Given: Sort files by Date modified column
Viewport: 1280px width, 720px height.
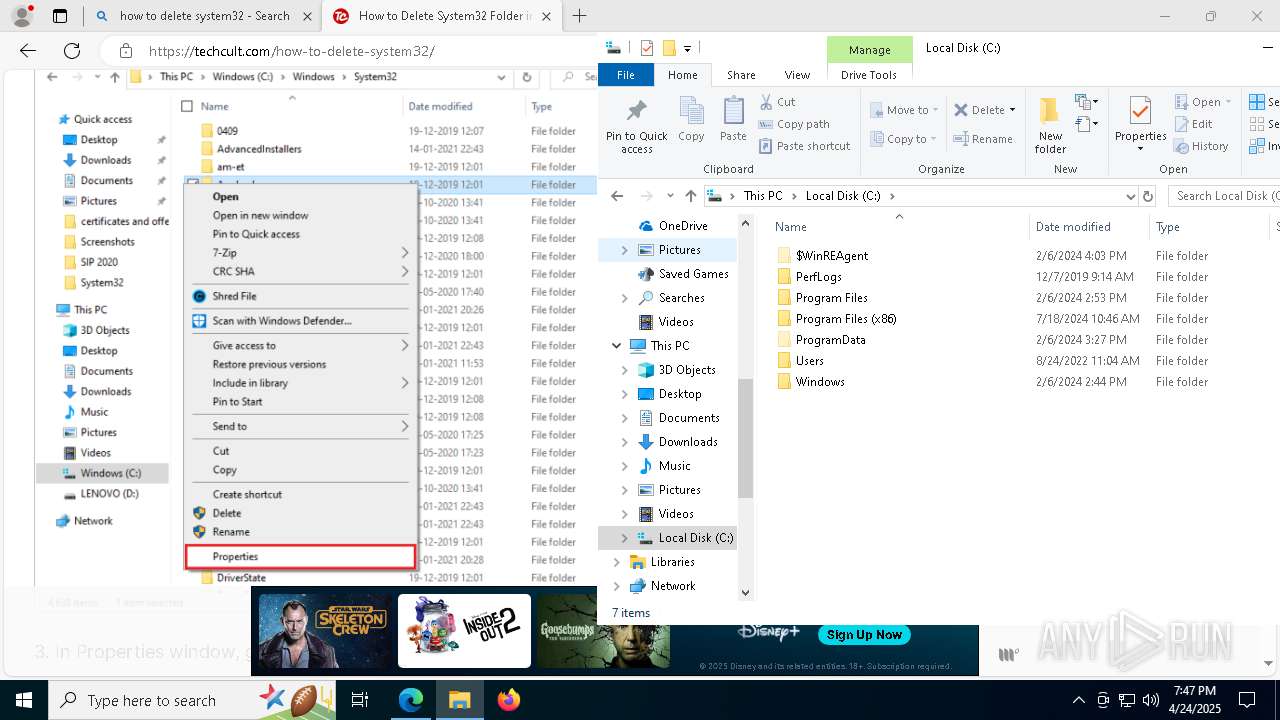Looking at the screenshot, I should pos(1073,227).
